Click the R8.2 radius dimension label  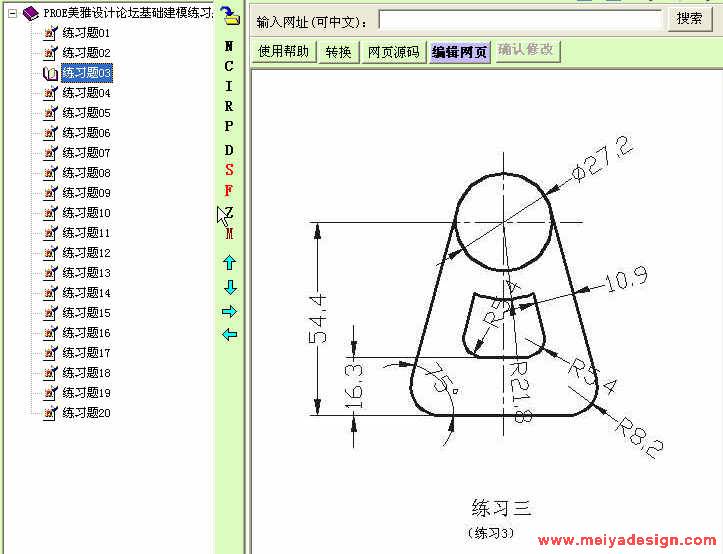pos(640,437)
